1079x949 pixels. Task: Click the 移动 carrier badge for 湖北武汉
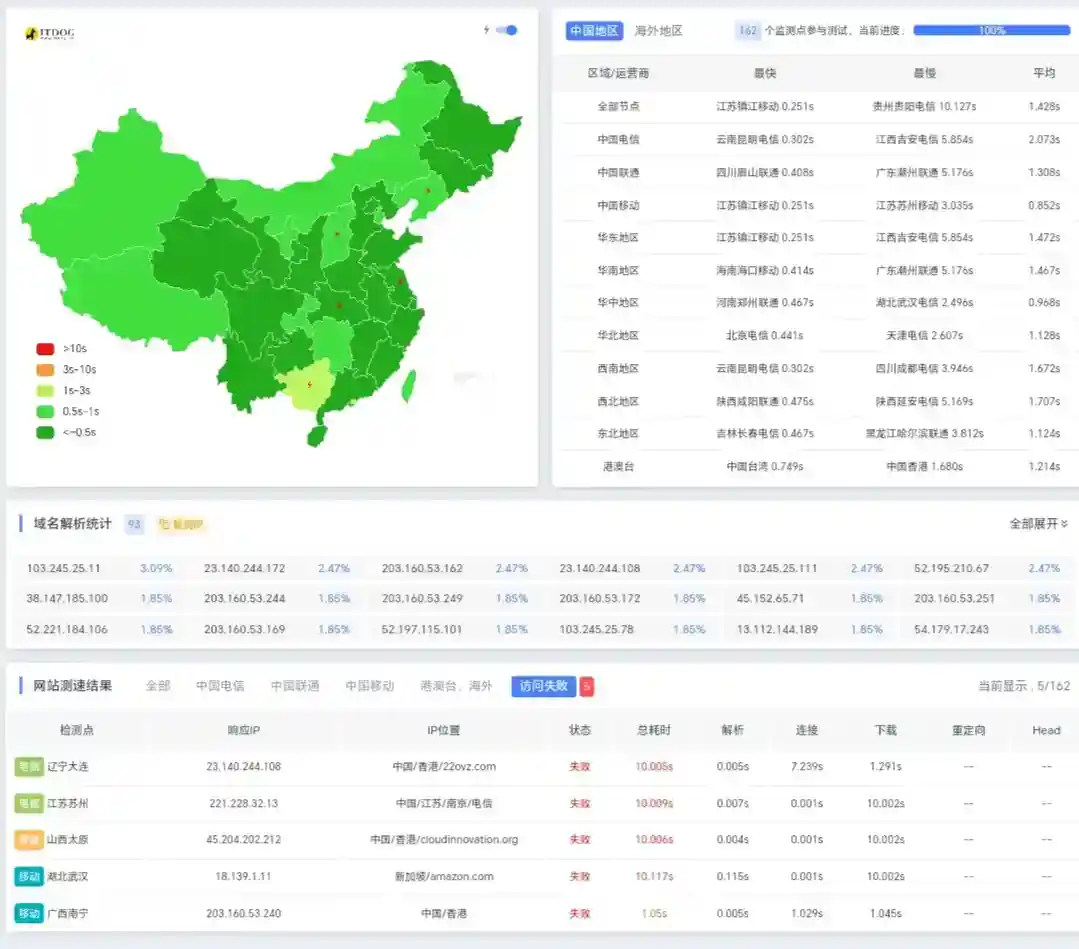point(29,877)
